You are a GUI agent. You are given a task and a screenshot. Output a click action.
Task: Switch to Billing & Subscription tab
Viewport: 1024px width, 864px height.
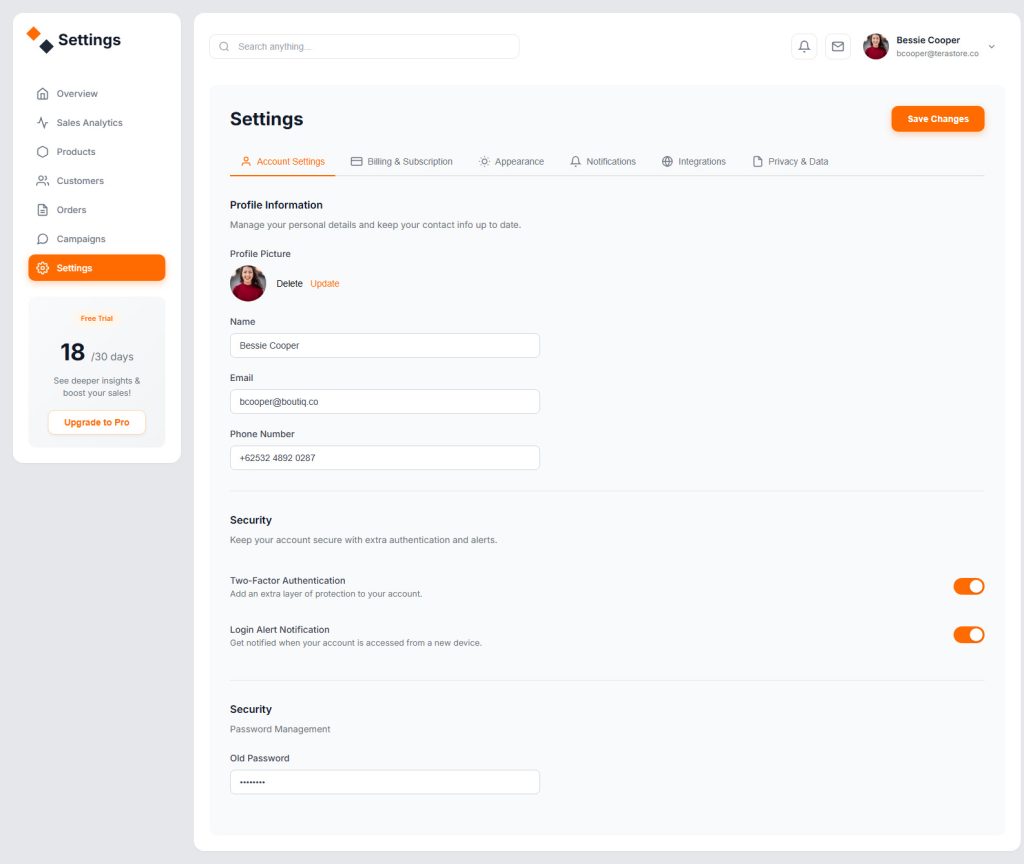[402, 161]
